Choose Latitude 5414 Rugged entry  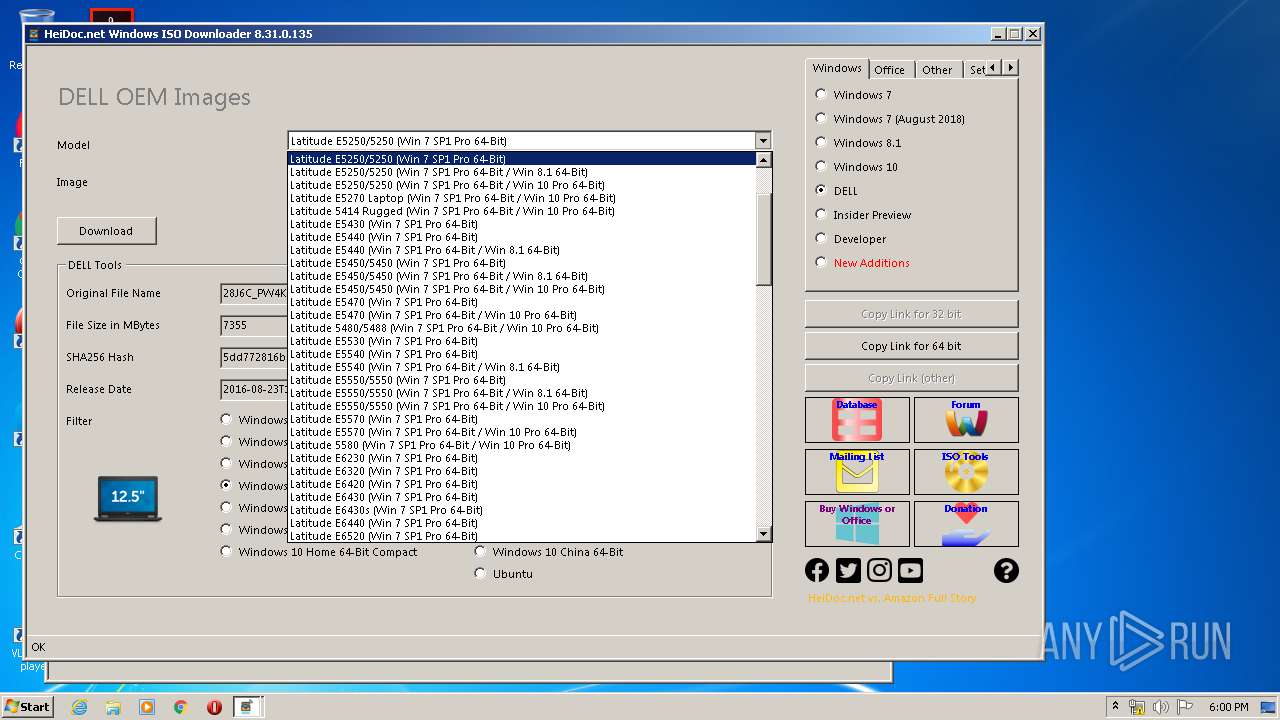pos(521,211)
